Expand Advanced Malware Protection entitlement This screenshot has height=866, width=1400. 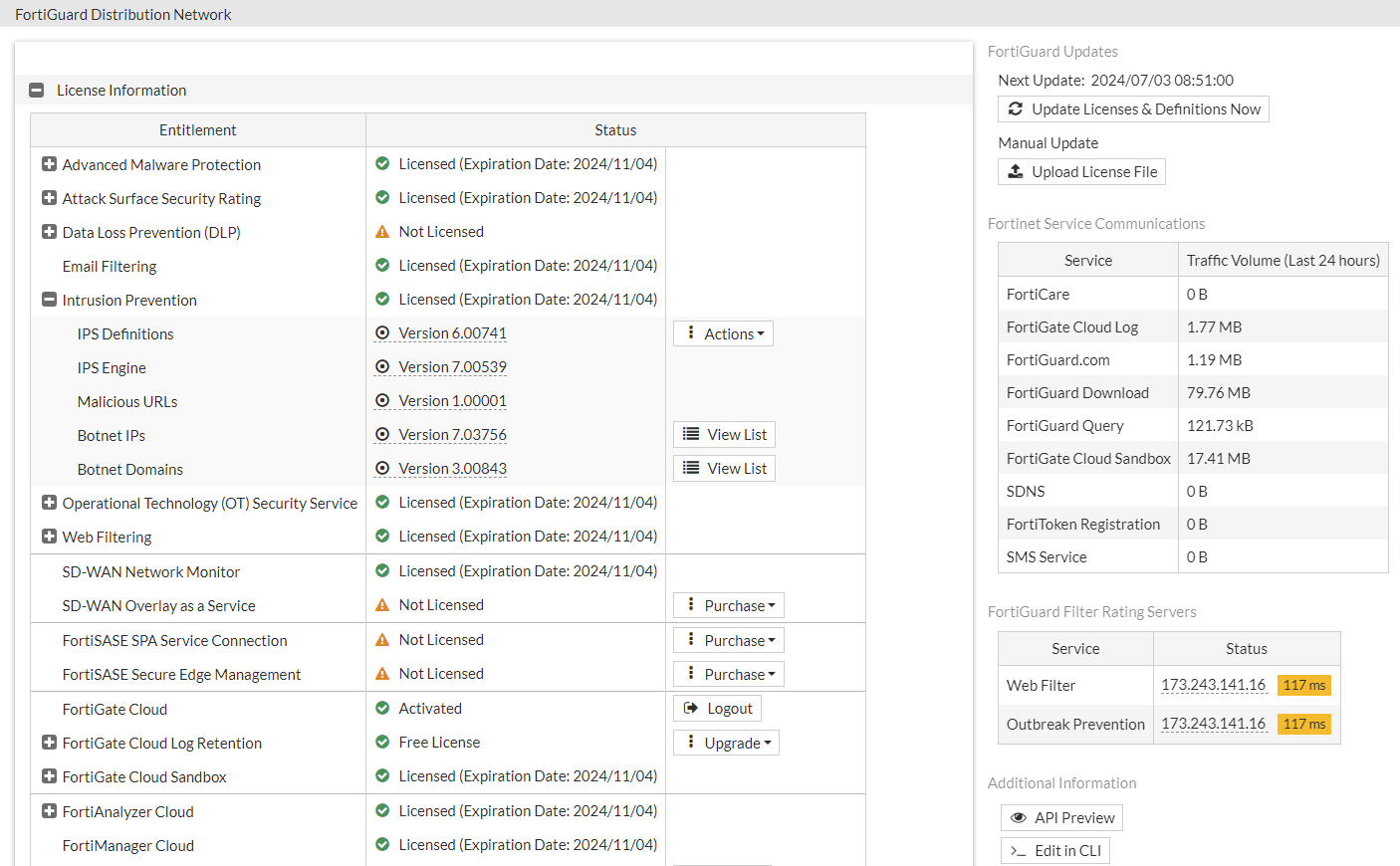(49, 164)
